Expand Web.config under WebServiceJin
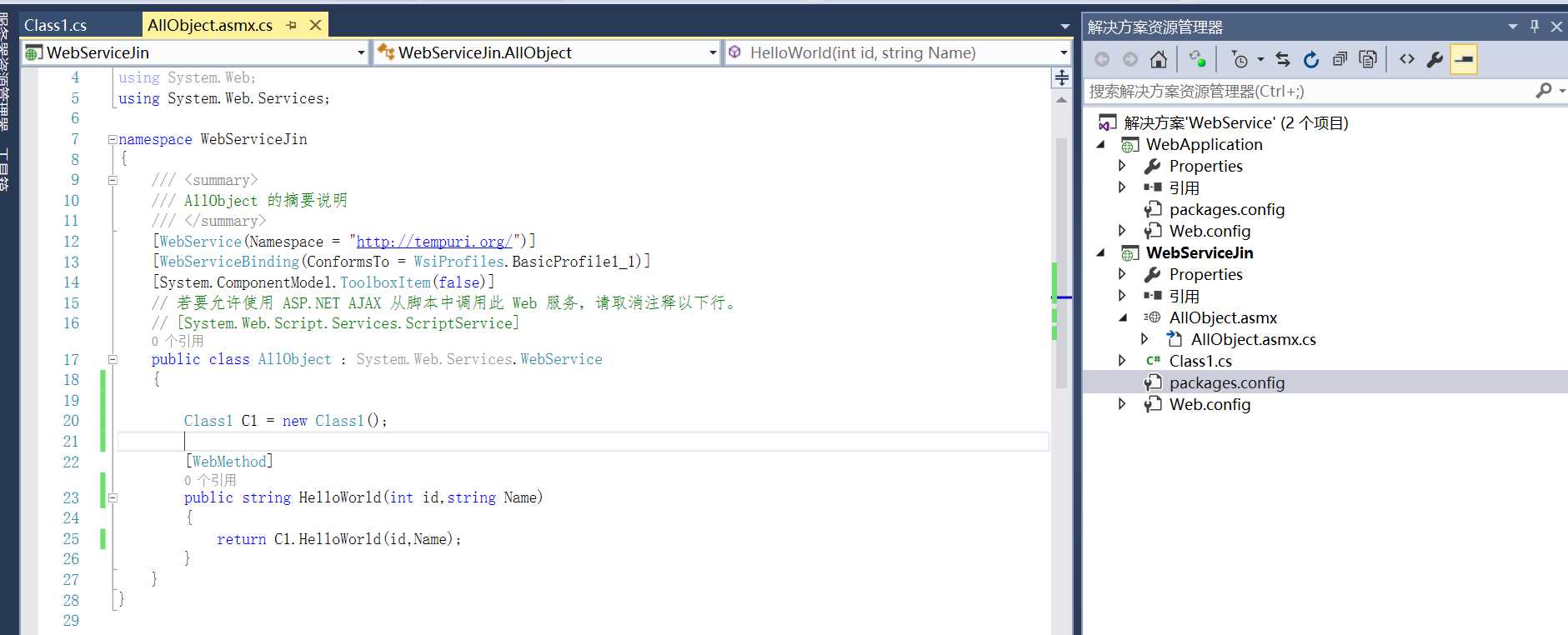 tap(1122, 404)
